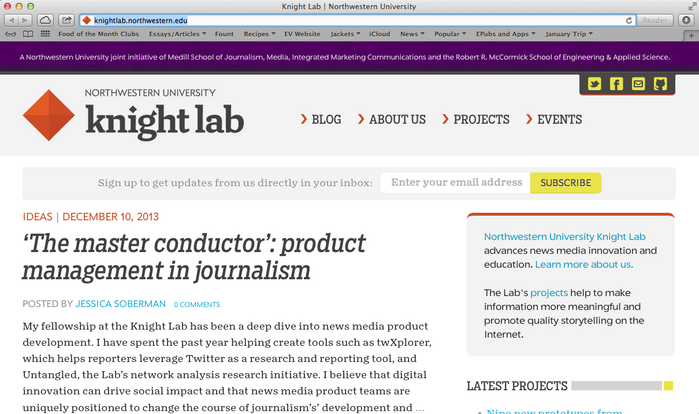This screenshot has width=699, height=414.
Task: Click the email address input field
Action: (x=455, y=183)
